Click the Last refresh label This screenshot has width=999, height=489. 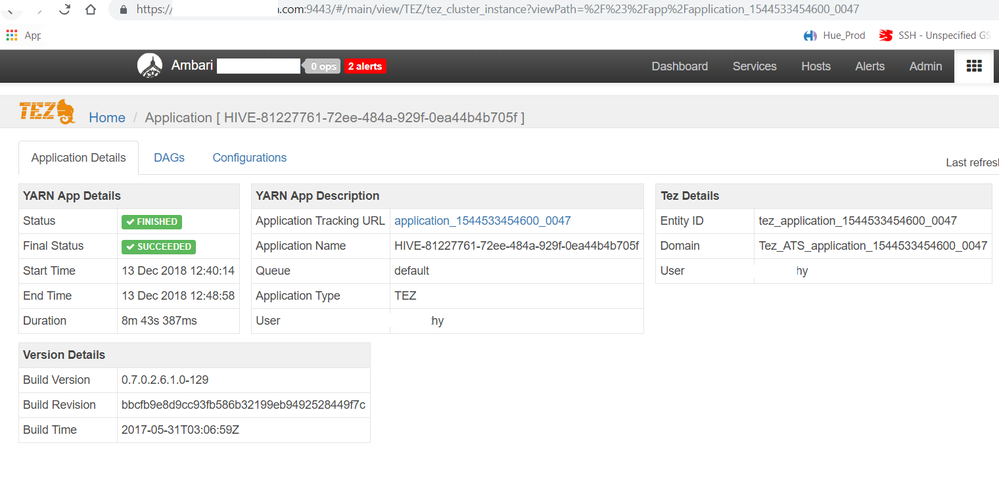pos(972,163)
